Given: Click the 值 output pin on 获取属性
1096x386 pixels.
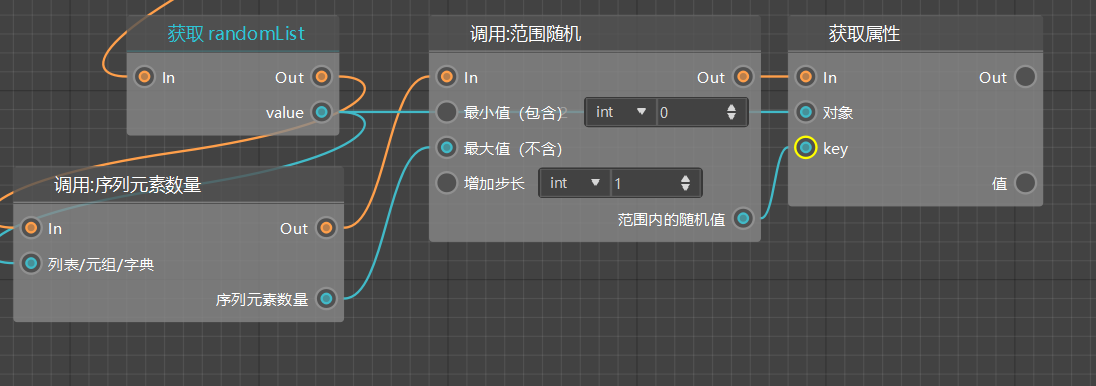Looking at the screenshot, I should click(x=1025, y=183).
